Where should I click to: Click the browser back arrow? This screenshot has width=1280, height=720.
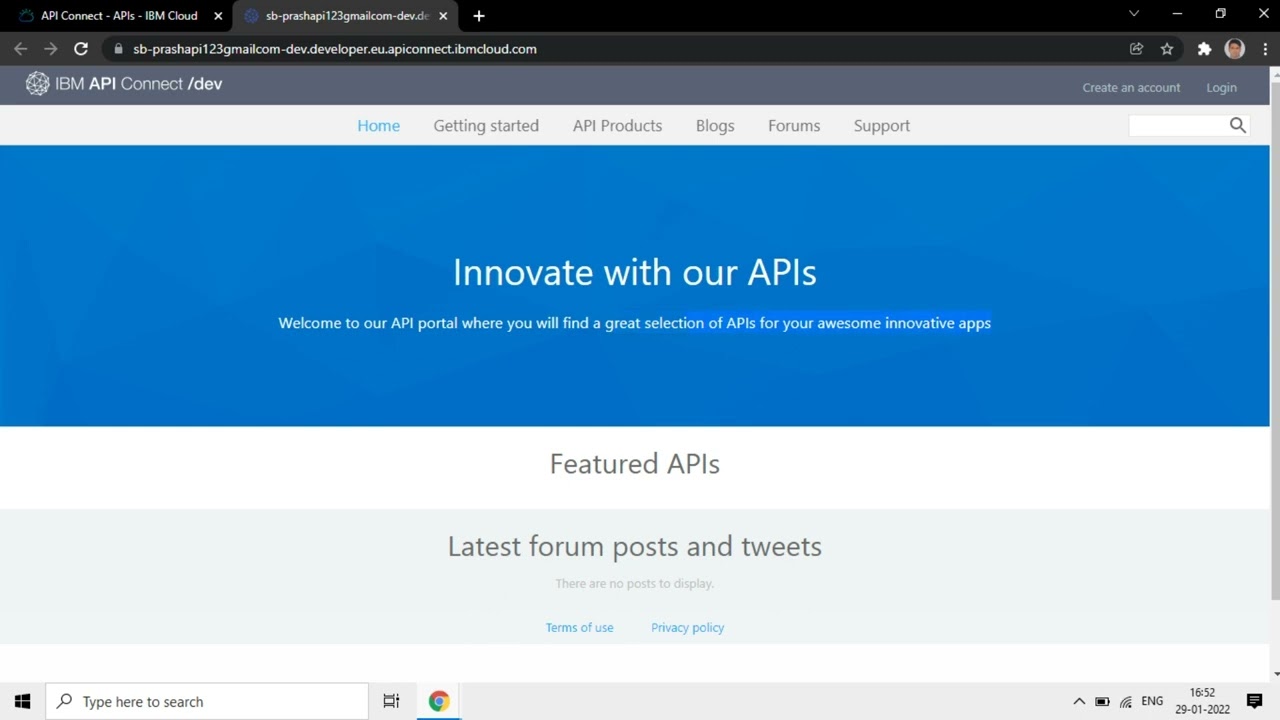pyautogui.click(x=20, y=48)
